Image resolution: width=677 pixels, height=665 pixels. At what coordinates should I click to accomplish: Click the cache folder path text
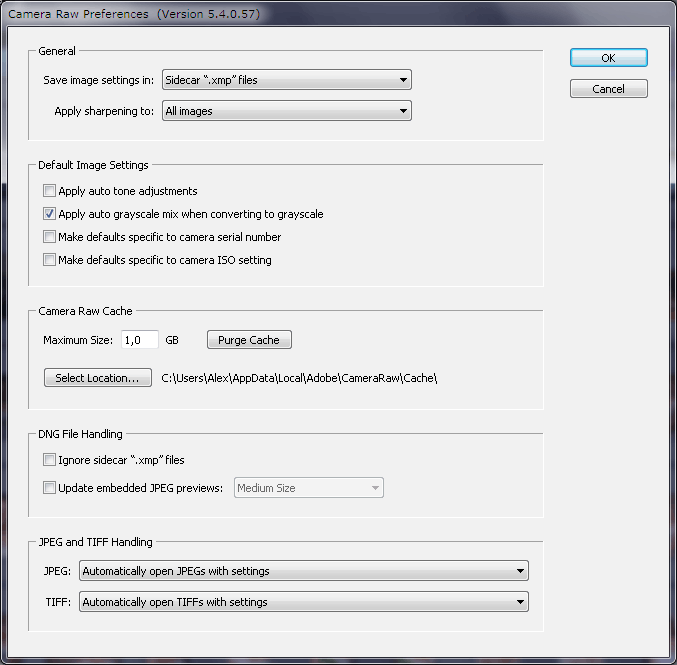click(300, 378)
